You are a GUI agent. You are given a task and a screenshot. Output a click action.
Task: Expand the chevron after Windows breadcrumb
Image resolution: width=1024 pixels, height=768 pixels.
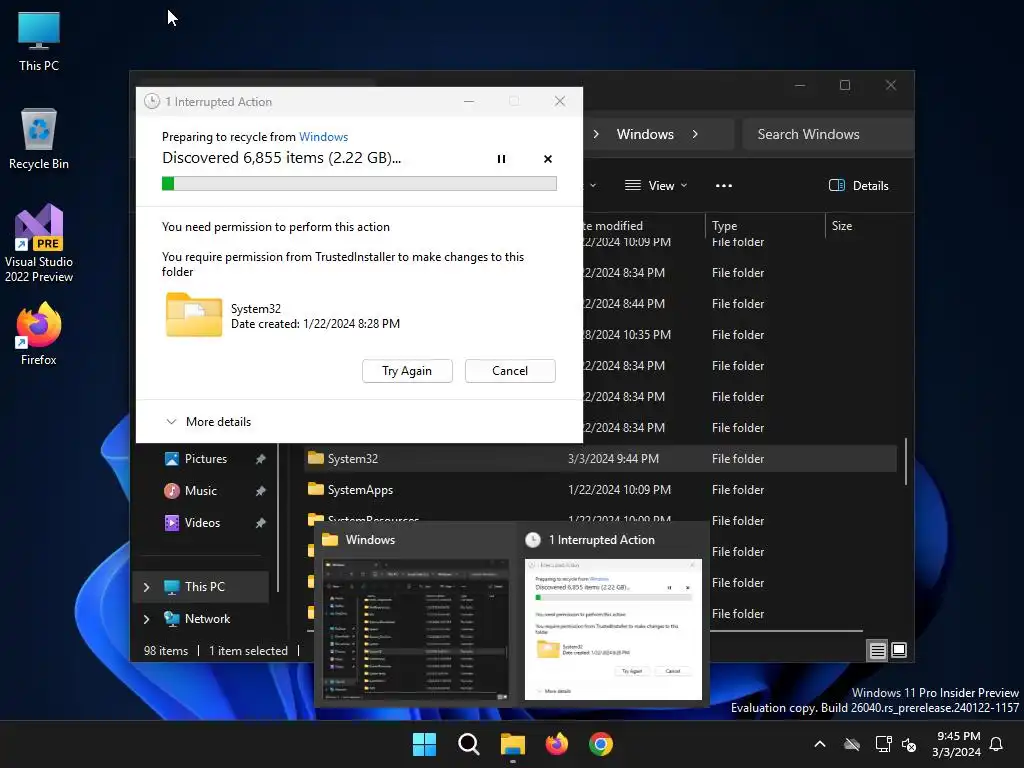coord(695,135)
